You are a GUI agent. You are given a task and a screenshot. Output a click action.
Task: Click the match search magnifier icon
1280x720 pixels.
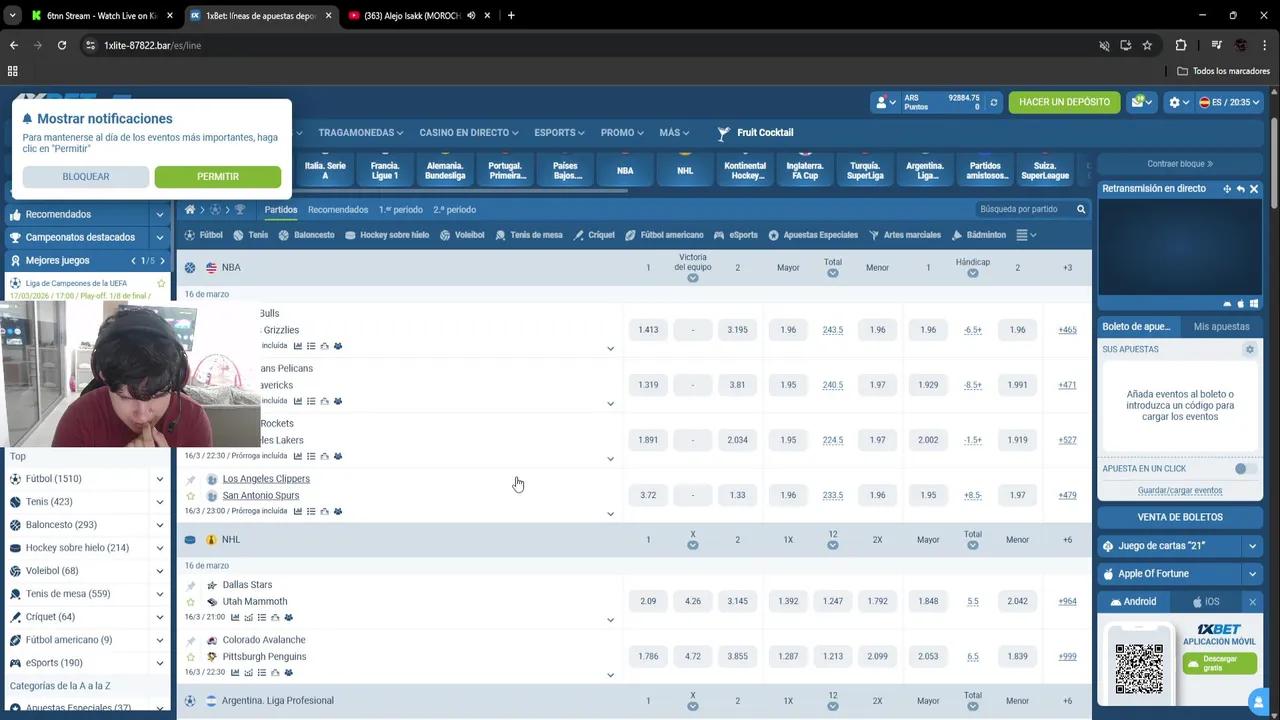[x=1081, y=210]
